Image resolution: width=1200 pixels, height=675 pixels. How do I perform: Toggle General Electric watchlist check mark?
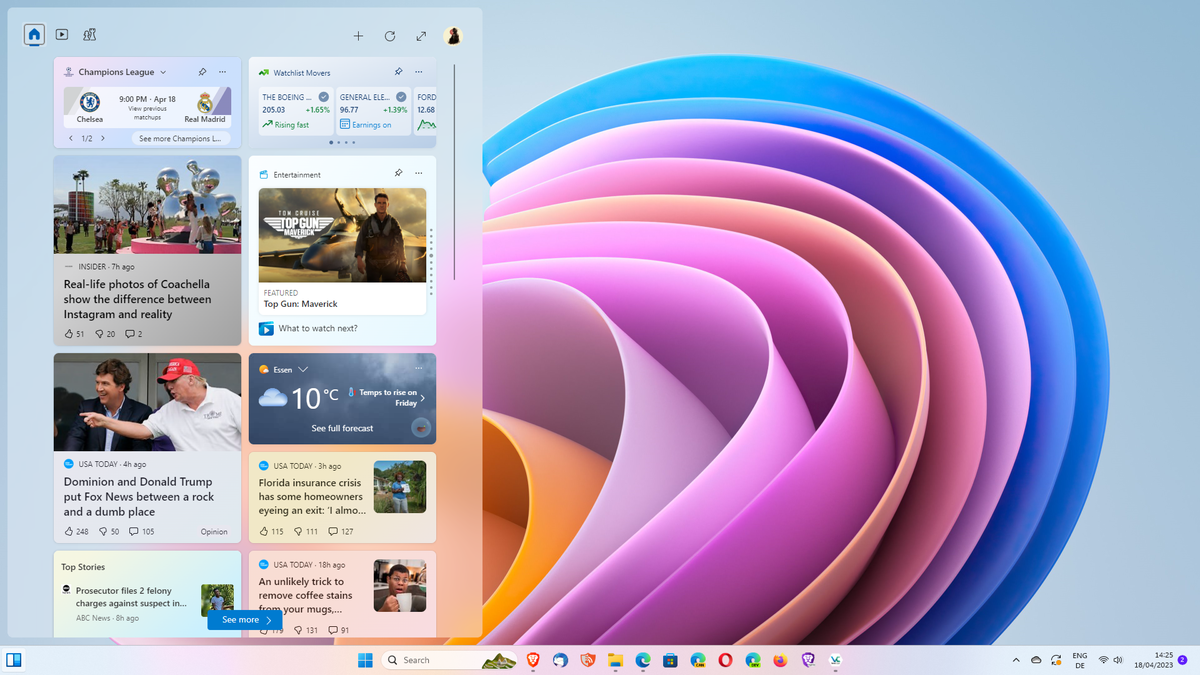pyautogui.click(x=401, y=97)
